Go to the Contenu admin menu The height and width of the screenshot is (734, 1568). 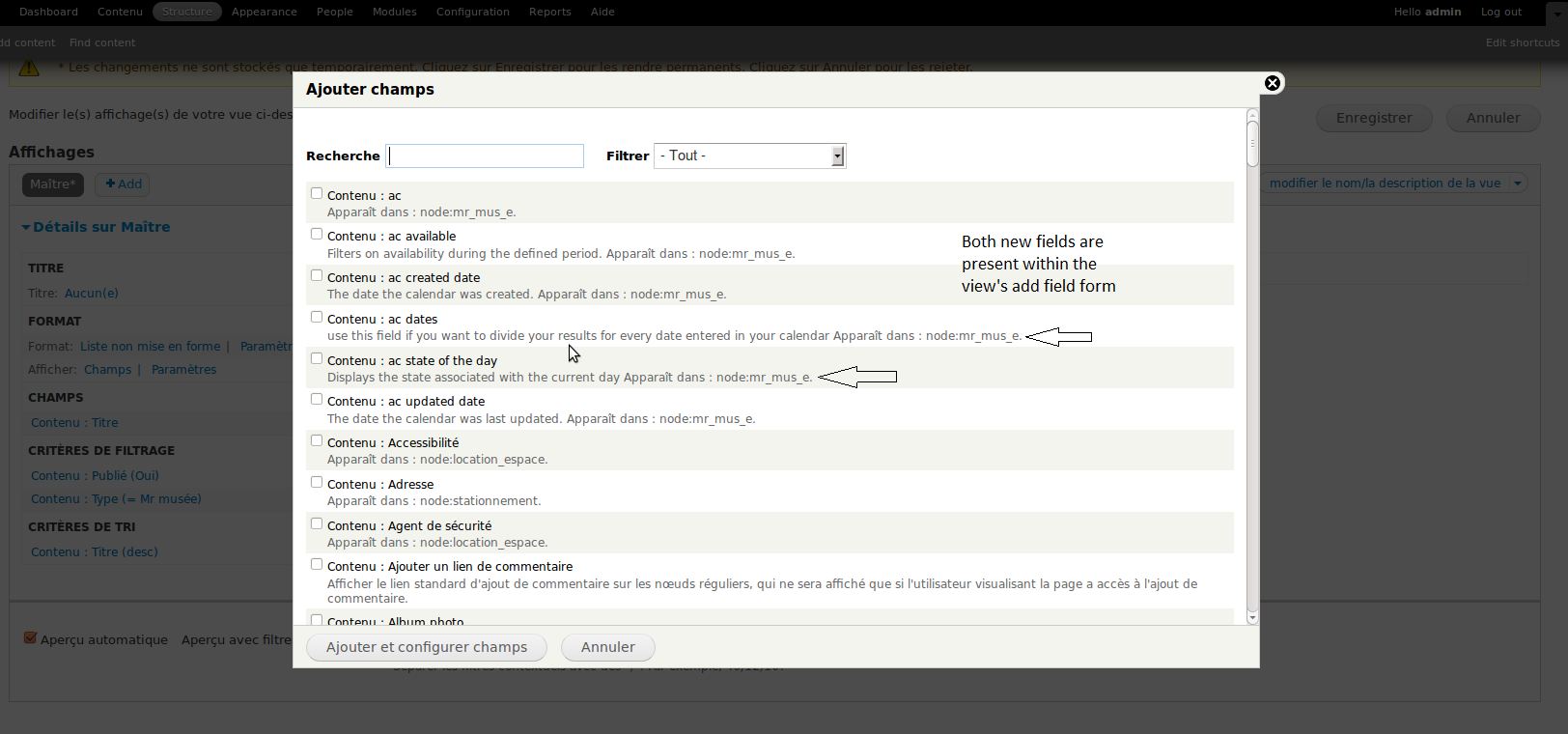(x=120, y=12)
